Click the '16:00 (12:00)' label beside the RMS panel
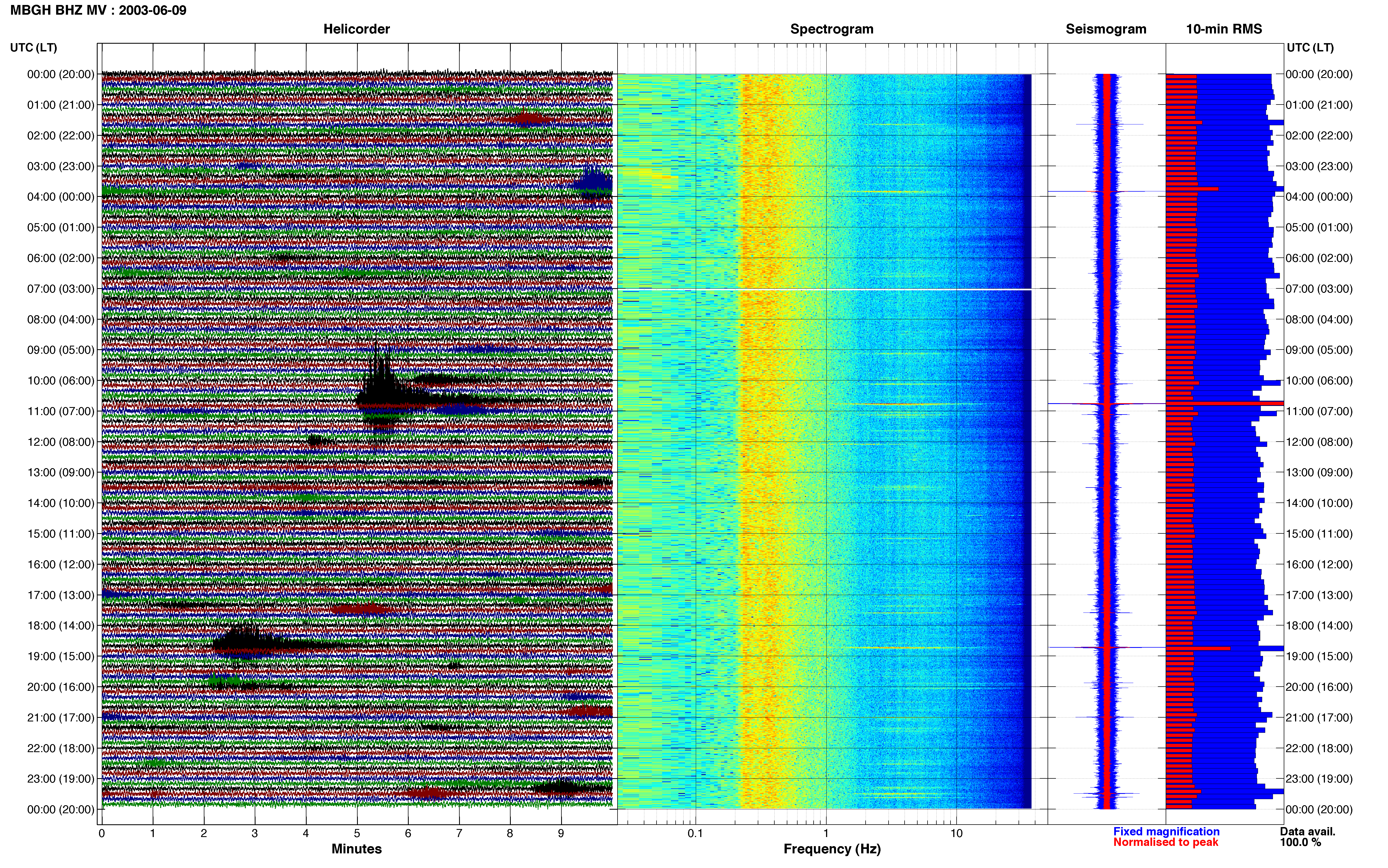1388x868 pixels. click(x=1319, y=564)
